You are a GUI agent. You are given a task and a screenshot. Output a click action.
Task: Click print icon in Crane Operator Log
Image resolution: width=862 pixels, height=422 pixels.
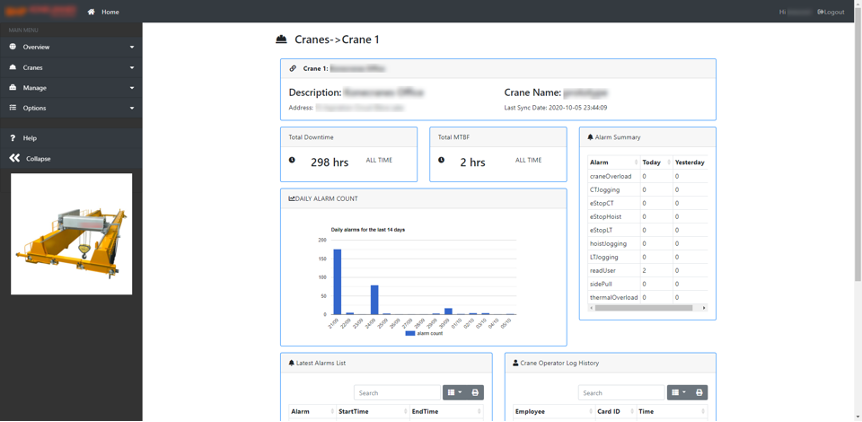699,393
